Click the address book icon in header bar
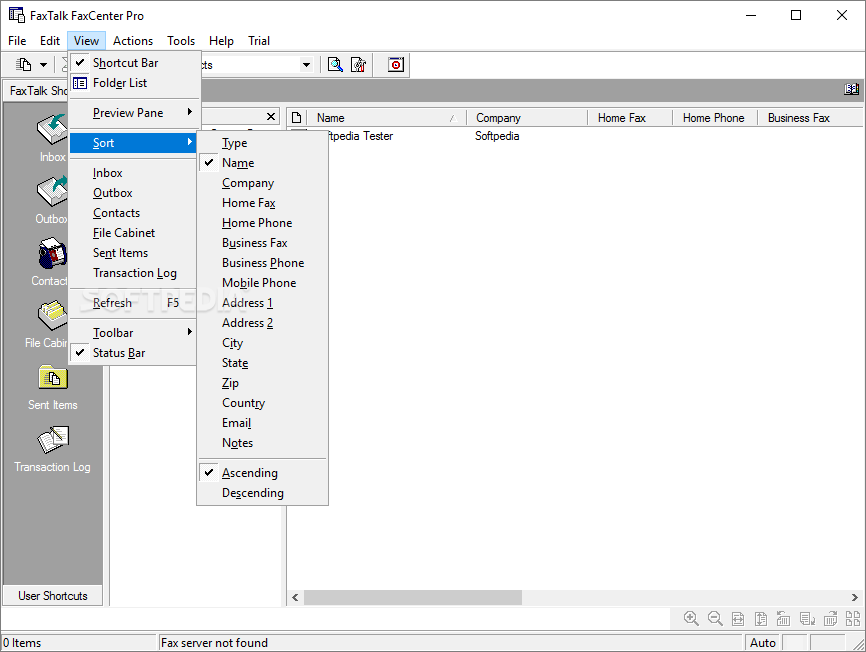The height and width of the screenshot is (652, 866). [851, 89]
